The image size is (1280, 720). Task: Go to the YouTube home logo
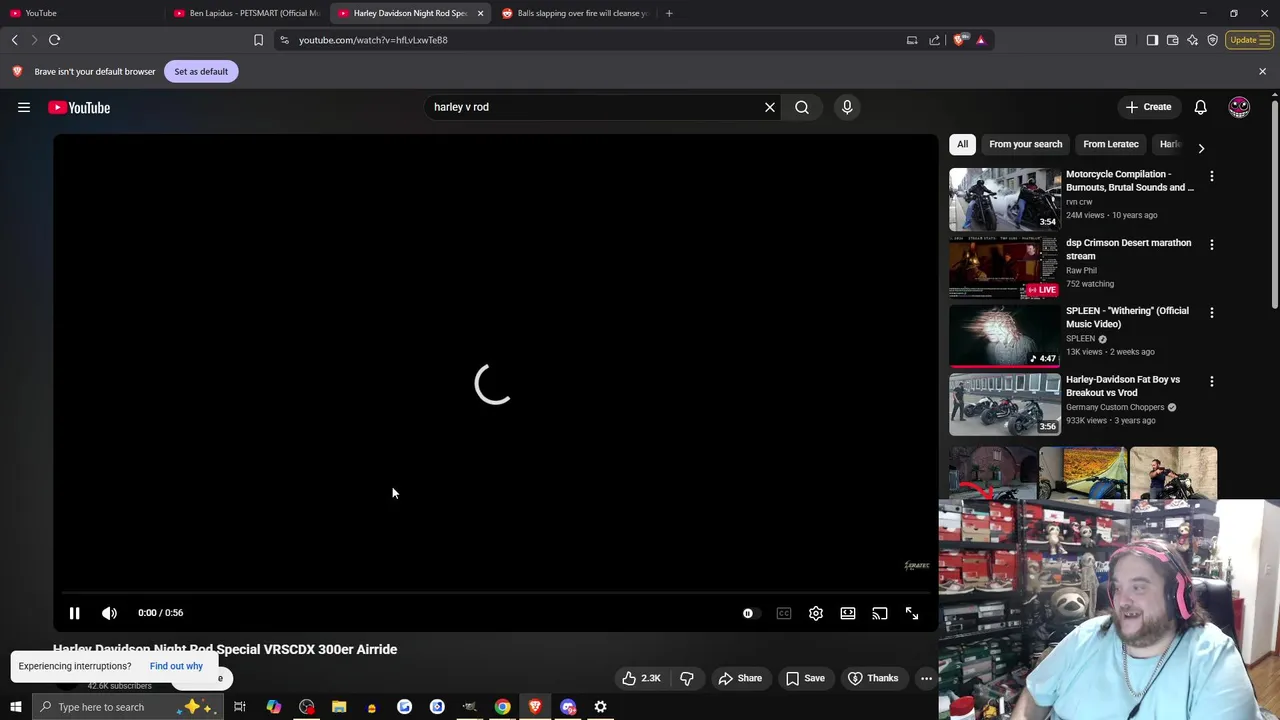(x=79, y=107)
